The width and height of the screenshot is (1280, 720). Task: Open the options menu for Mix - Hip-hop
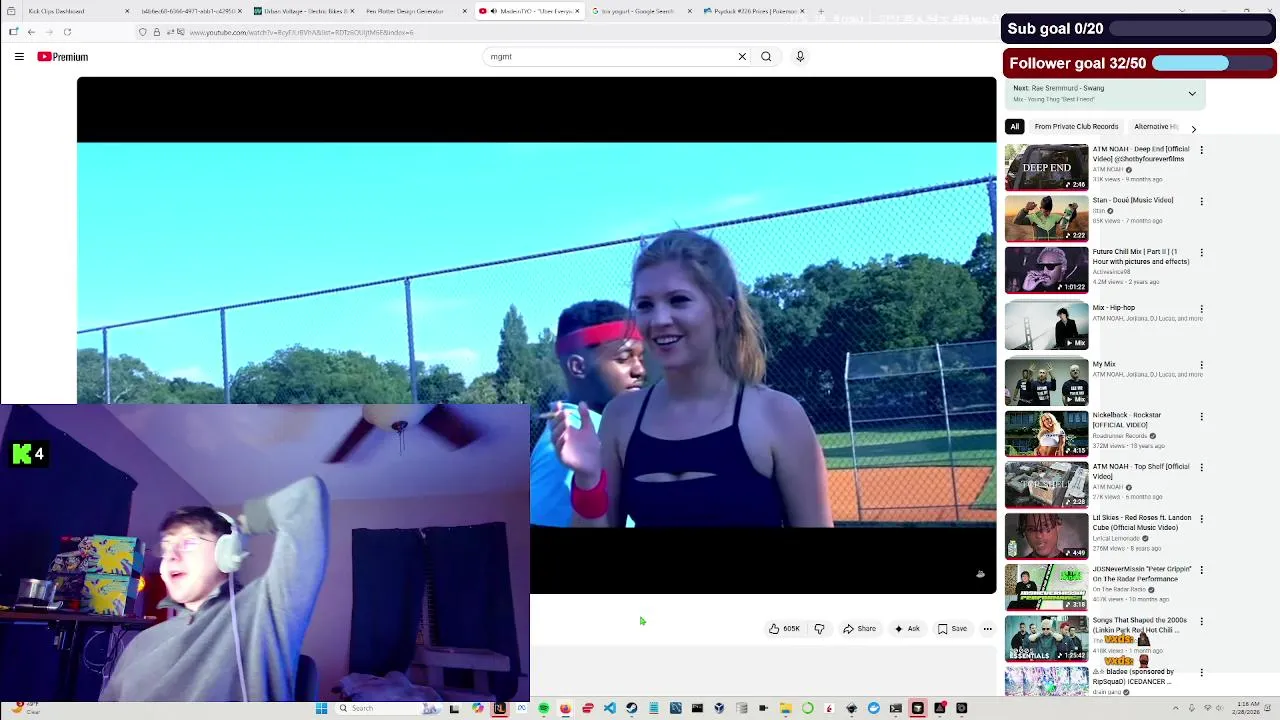[x=1201, y=309]
